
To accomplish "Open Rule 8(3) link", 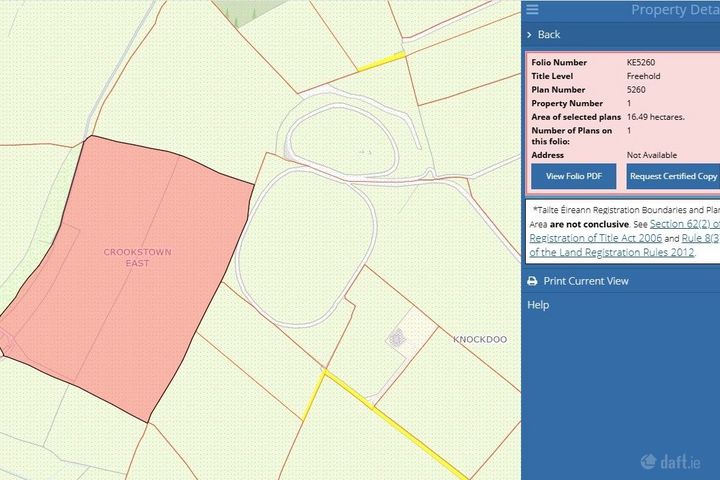I will click(x=701, y=238).
